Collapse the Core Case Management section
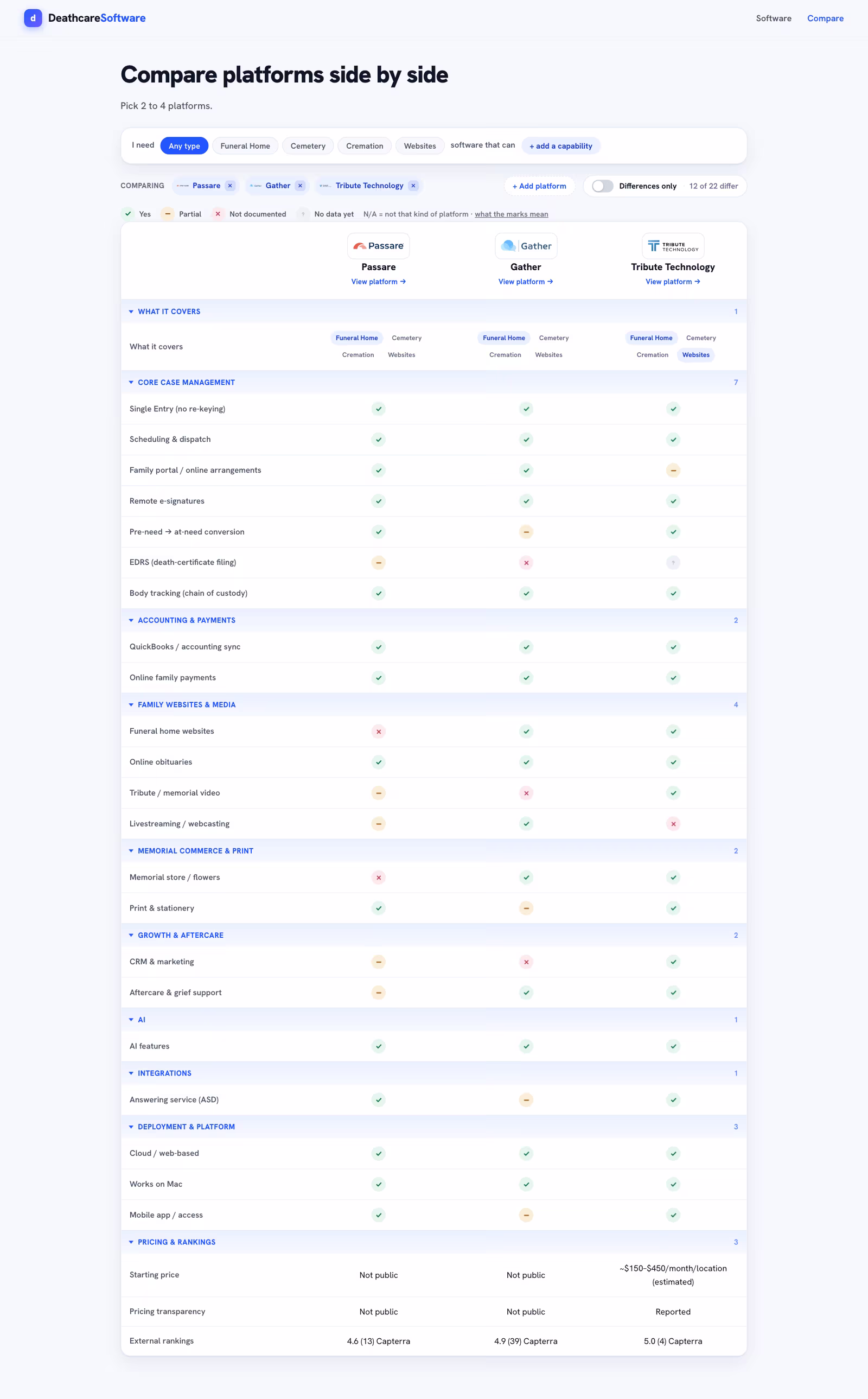 pos(433,383)
